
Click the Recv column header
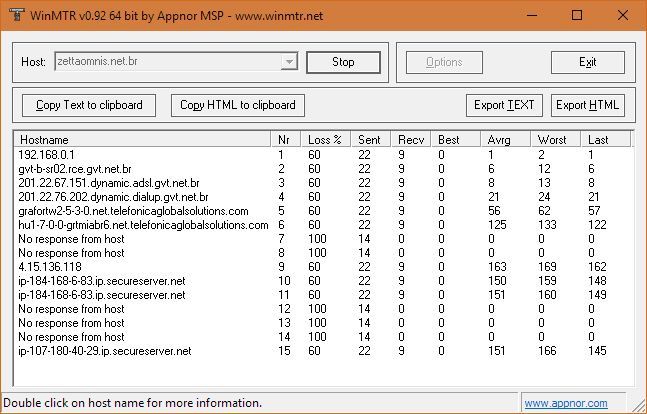tap(411, 140)
